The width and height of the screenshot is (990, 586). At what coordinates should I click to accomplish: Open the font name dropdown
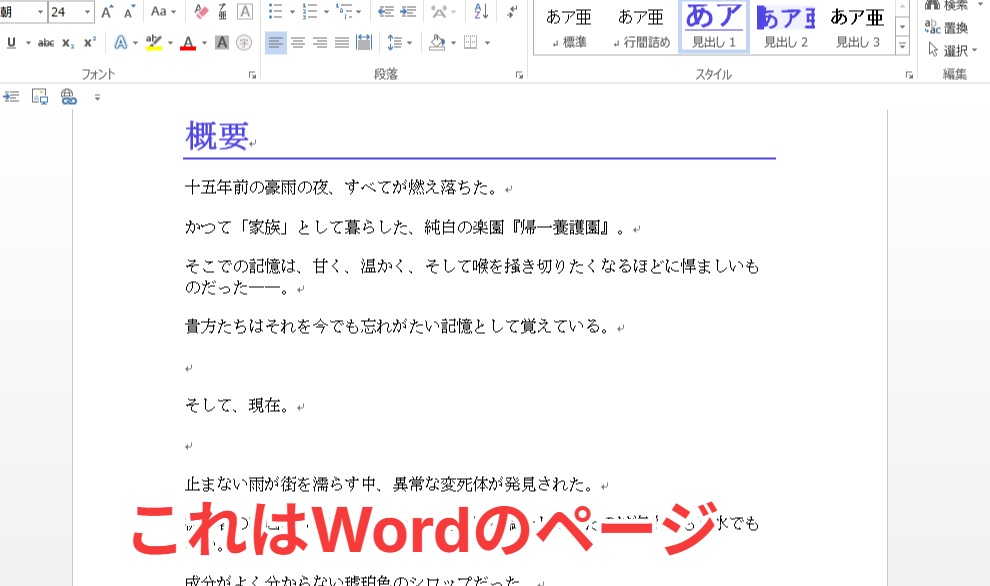point(40,12)
